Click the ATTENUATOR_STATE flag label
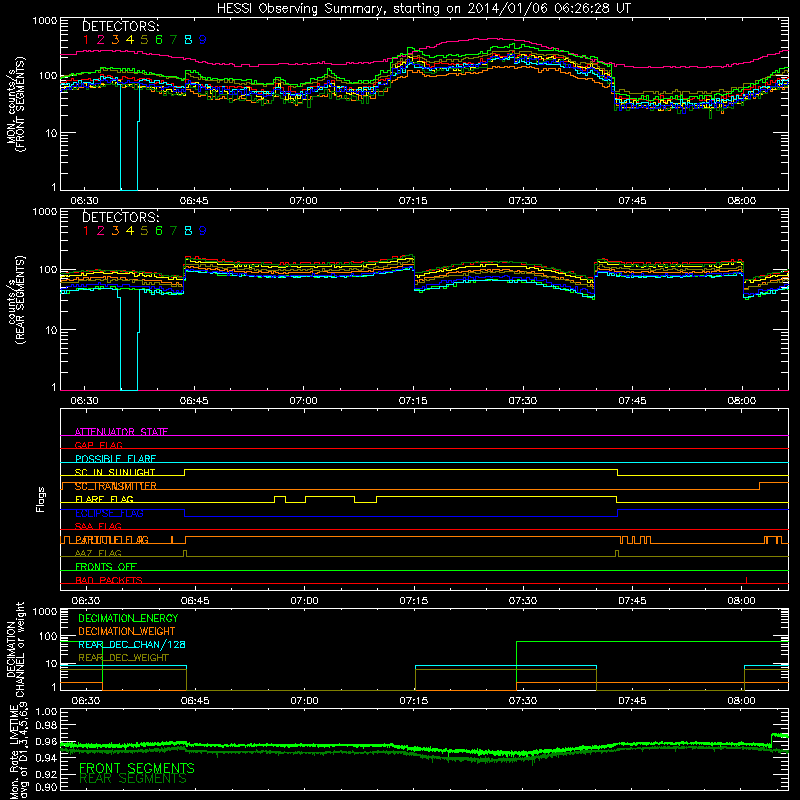800x800 pixels. 121,432
